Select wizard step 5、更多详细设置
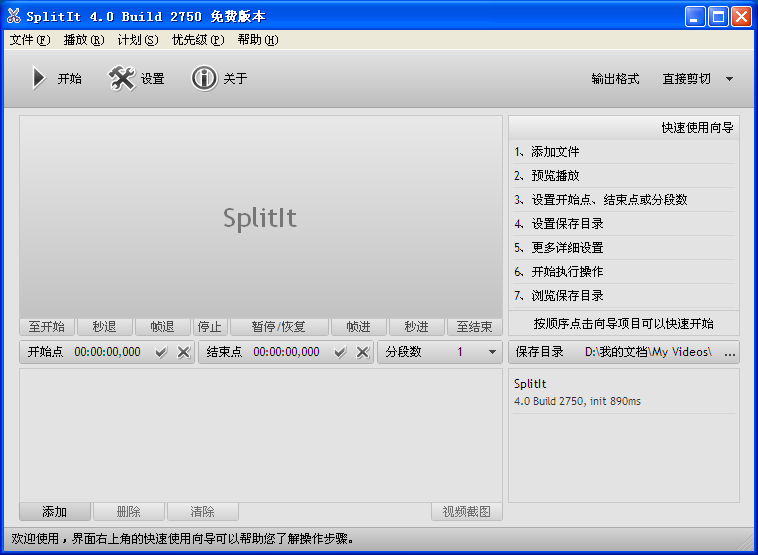The width and height of the screenshot is (758, 555). pos(624,248)
